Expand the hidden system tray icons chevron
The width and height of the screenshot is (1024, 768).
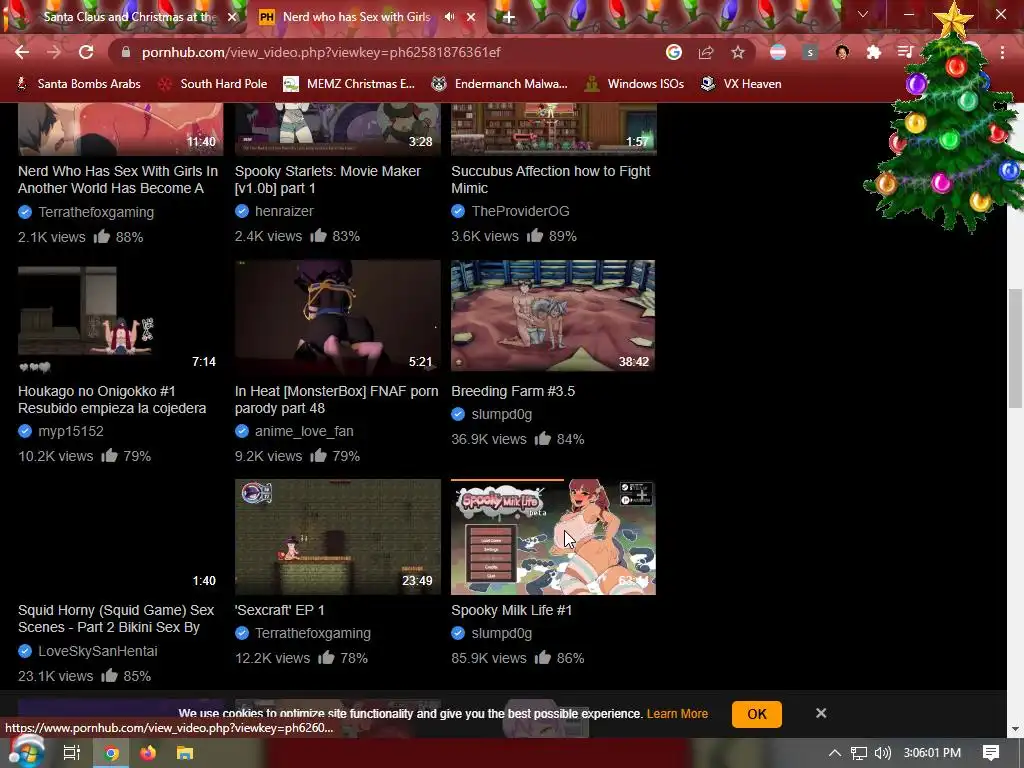(834, 753)
